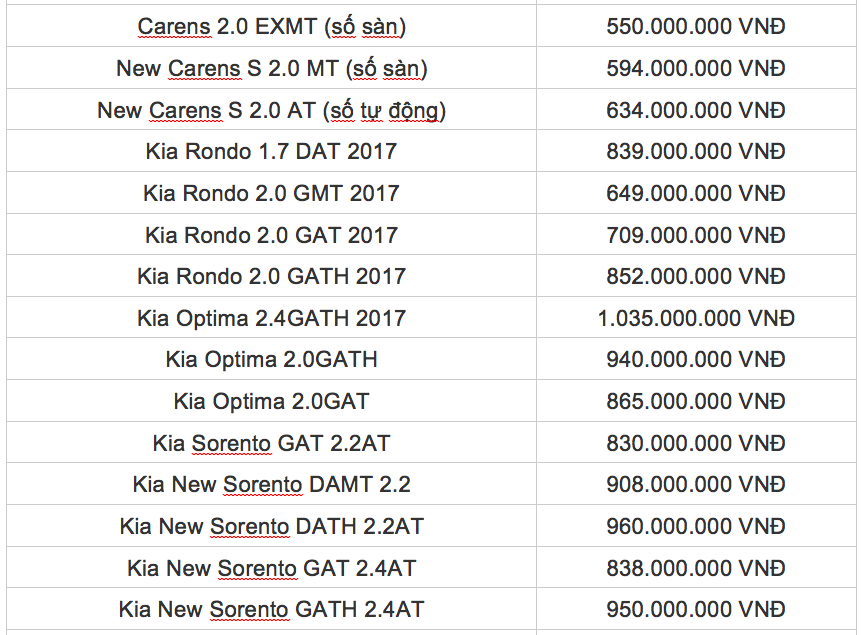This screenshot has height=635, width=862.
Task: Select the 550.000.000 VNĐ price cell
Action: (696, 27)
